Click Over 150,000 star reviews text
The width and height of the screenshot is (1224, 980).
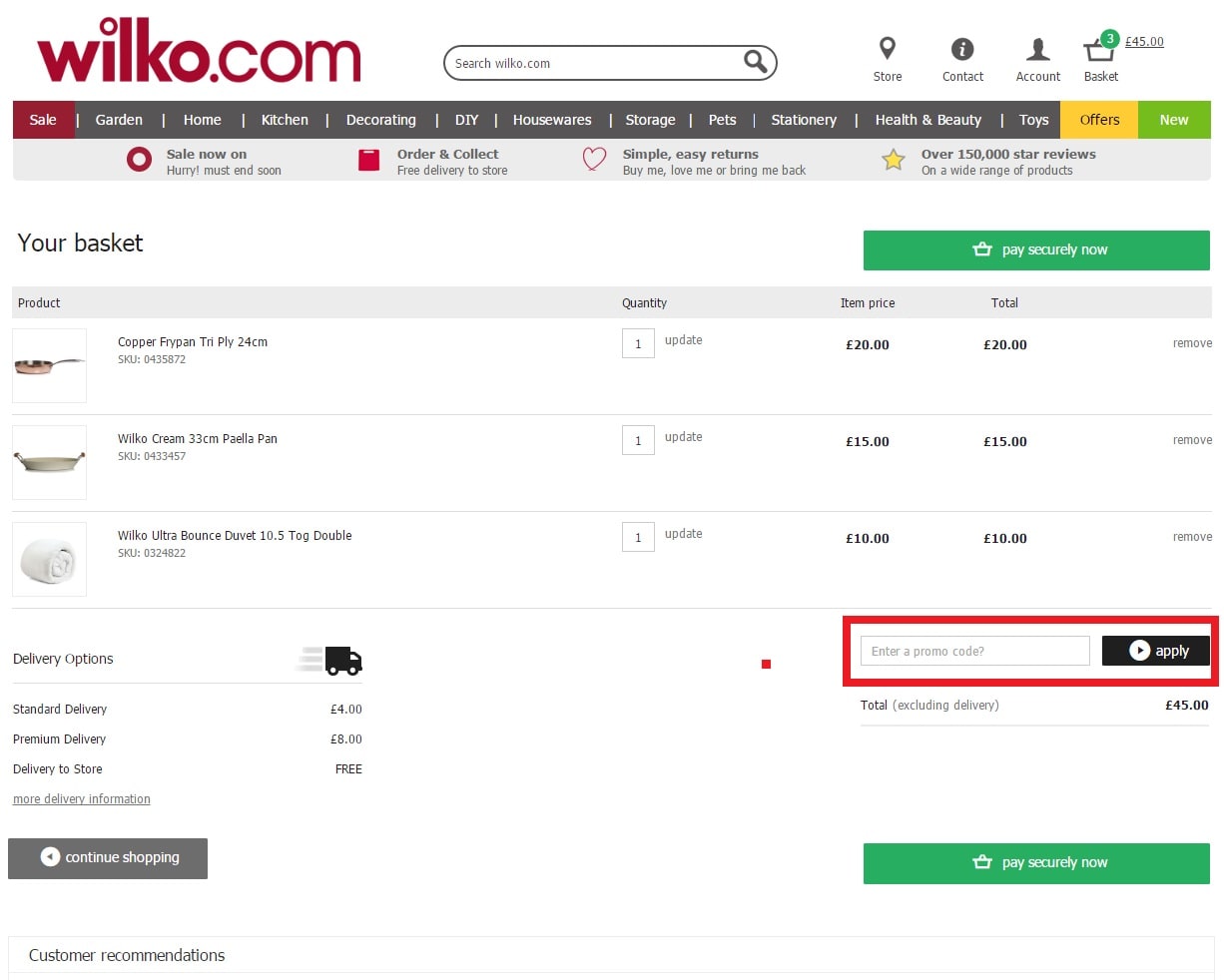click(x=1008, y=162)
